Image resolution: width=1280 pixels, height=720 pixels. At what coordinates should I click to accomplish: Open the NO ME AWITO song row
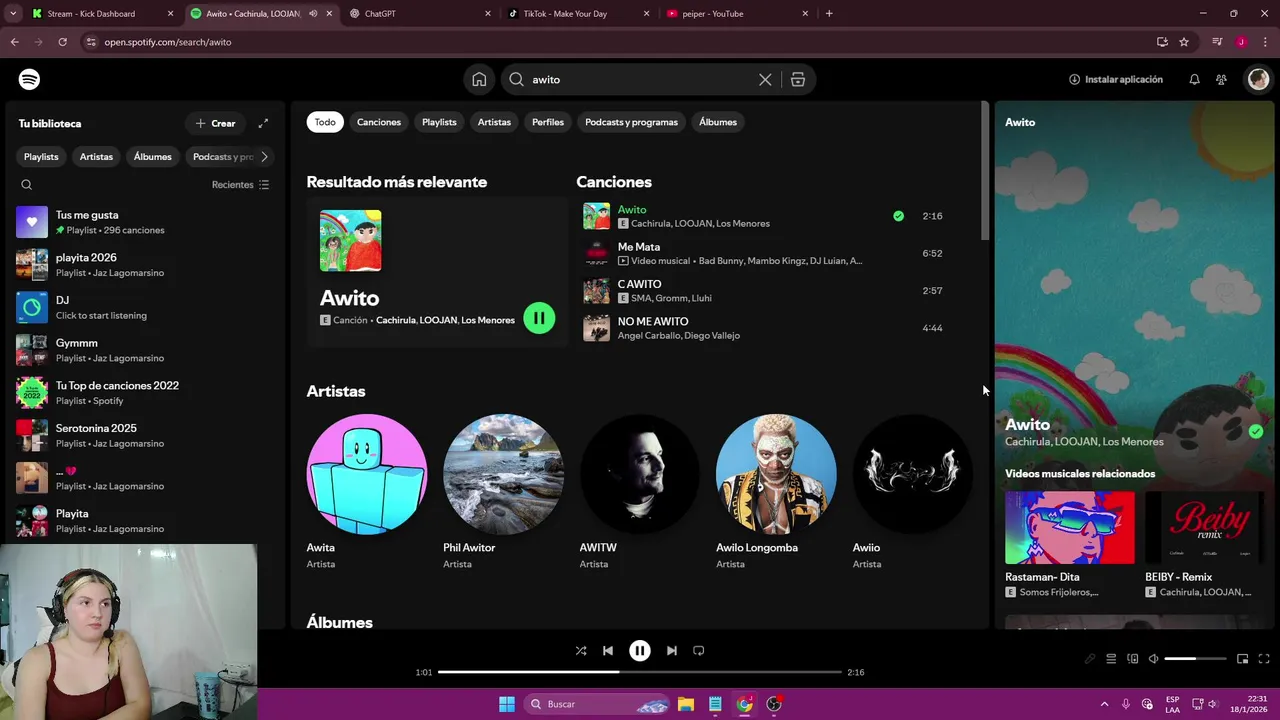click(763, 328)
